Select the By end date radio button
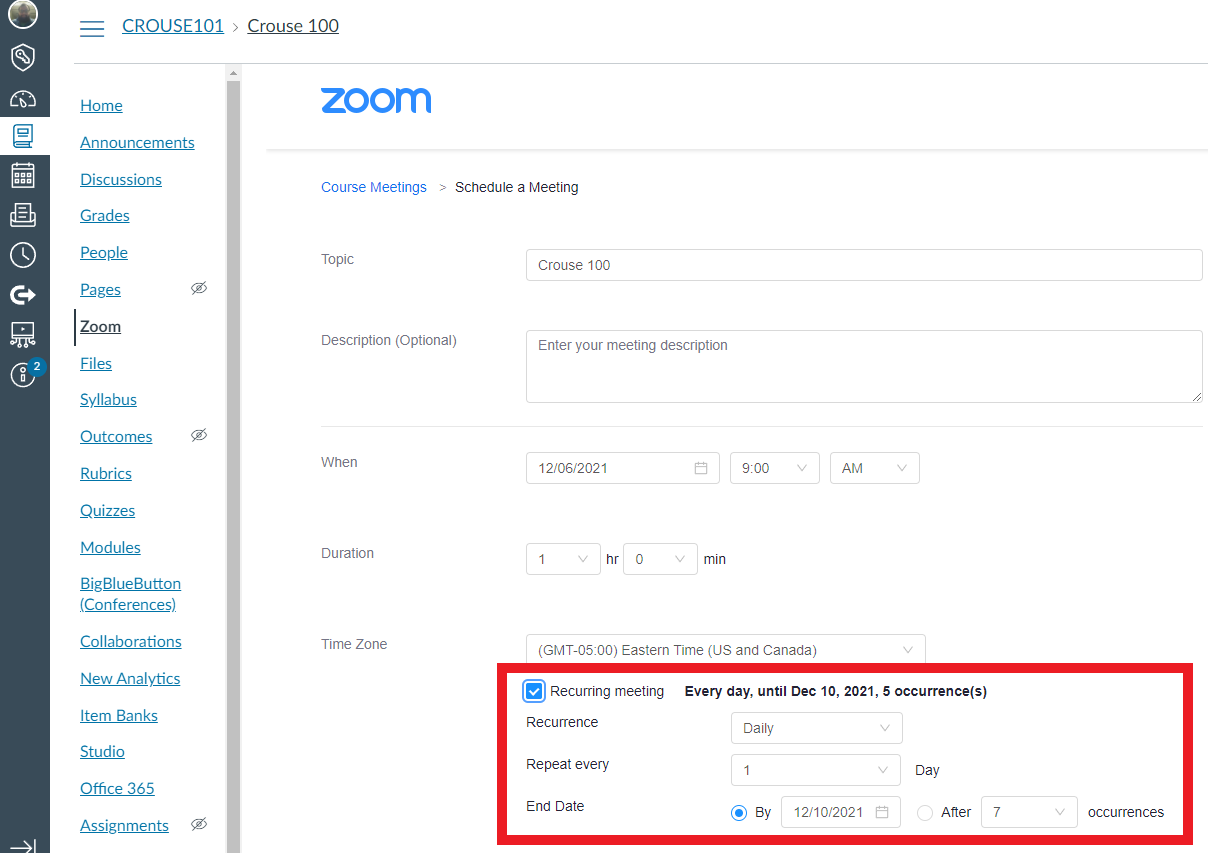 (739, 813)
